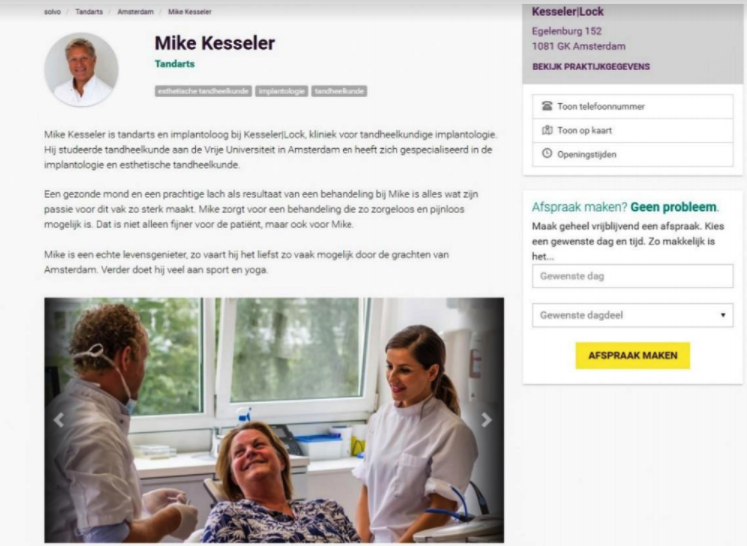747x546 pixels.
Task: Click the yellow AFSPRAAK MAKEN button
Action: (633, 355)
